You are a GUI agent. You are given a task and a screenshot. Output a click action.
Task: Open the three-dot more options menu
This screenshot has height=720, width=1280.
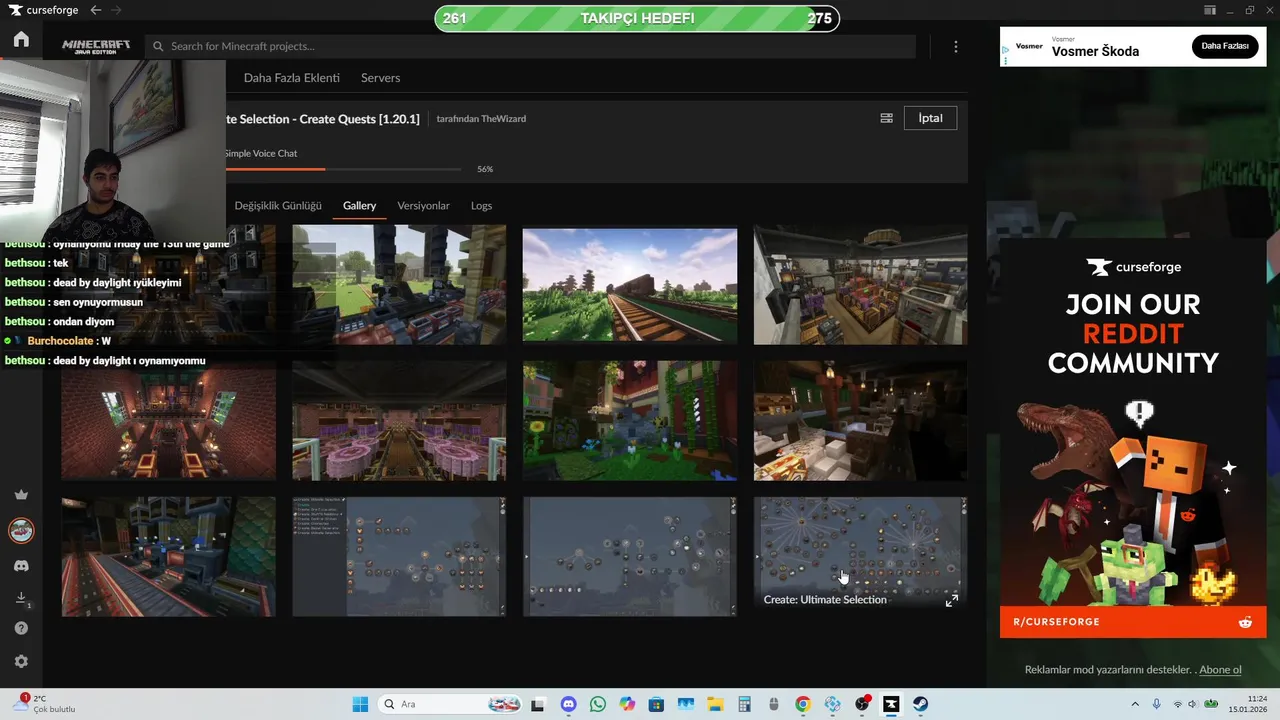(955, 47)
